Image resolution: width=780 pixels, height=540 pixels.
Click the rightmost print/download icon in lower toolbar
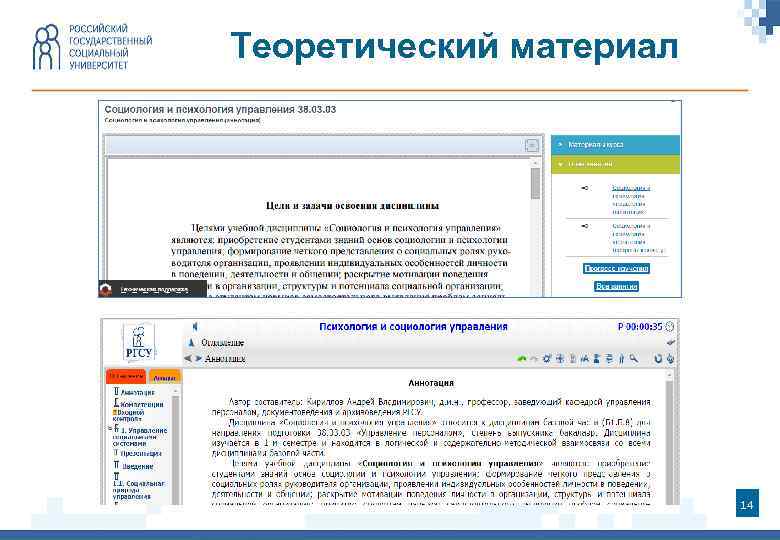point(671,359)
